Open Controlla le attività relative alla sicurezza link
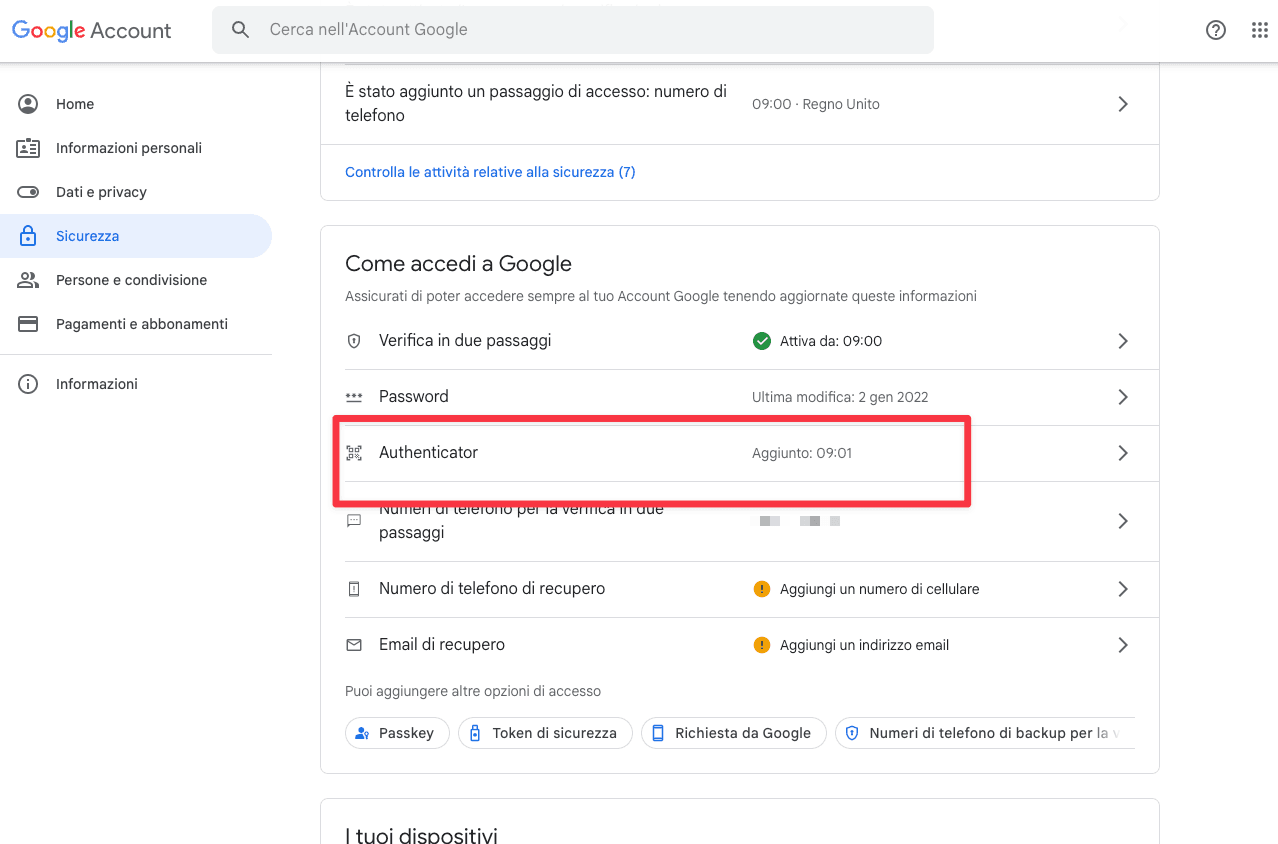The width and height of the screenshot is (1278, 844). [x=490, y=172]
